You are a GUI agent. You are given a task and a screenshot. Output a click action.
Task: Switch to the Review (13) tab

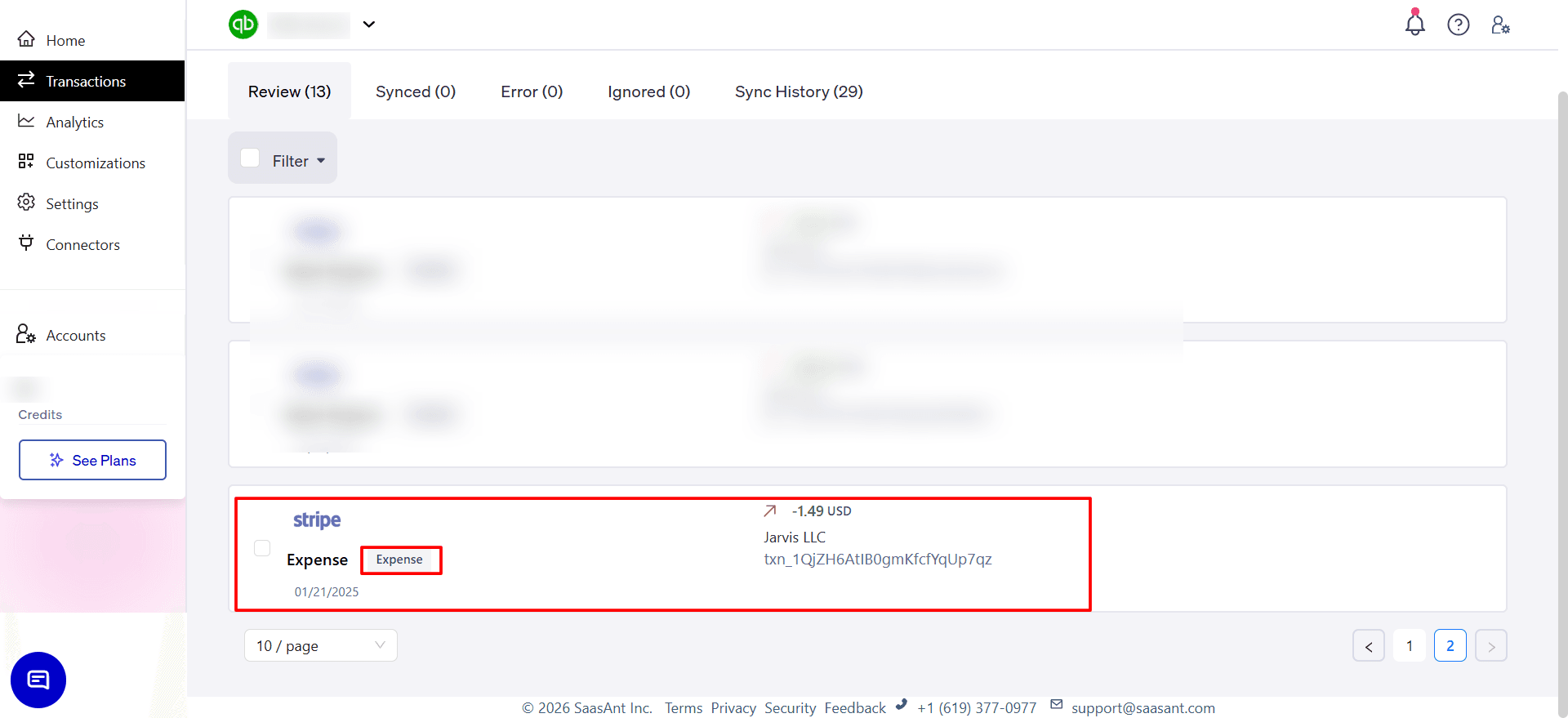pyautogui.click(x=289, y=91)
